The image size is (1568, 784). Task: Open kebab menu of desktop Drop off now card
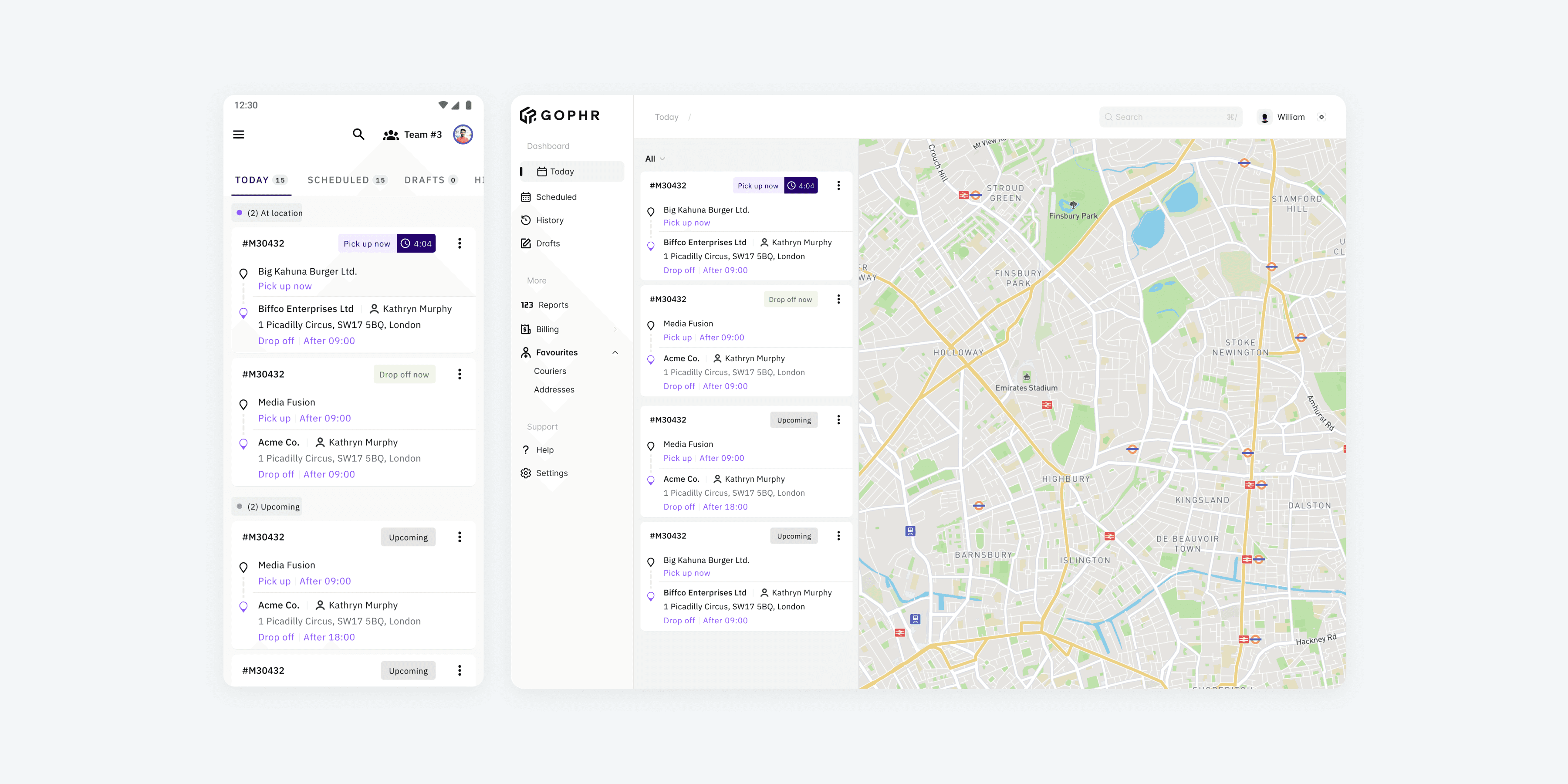pos(838,300)
